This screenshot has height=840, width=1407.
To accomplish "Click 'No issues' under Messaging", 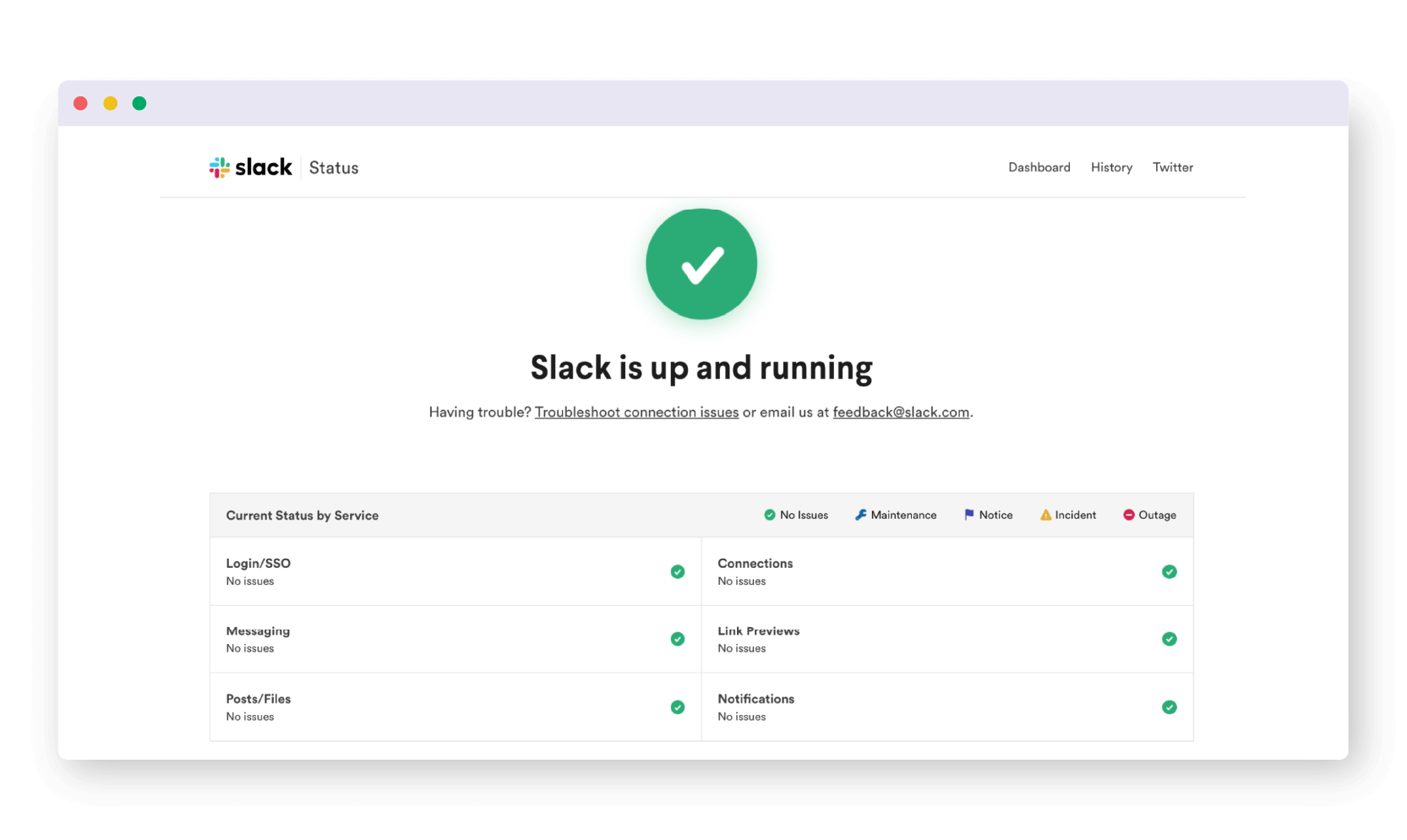I will point(250,649).
